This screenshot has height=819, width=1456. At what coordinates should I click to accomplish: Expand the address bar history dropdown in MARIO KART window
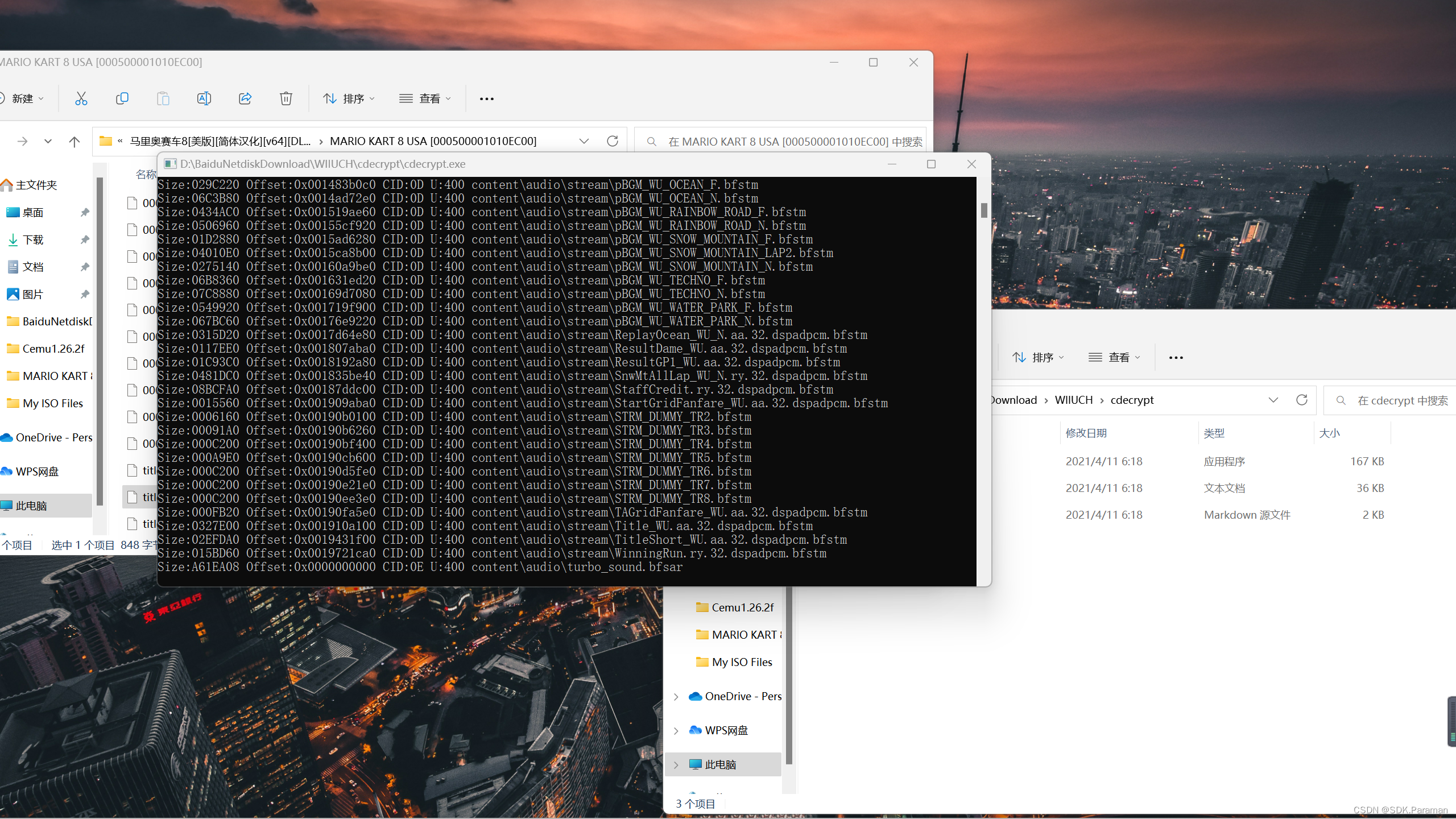584,141
